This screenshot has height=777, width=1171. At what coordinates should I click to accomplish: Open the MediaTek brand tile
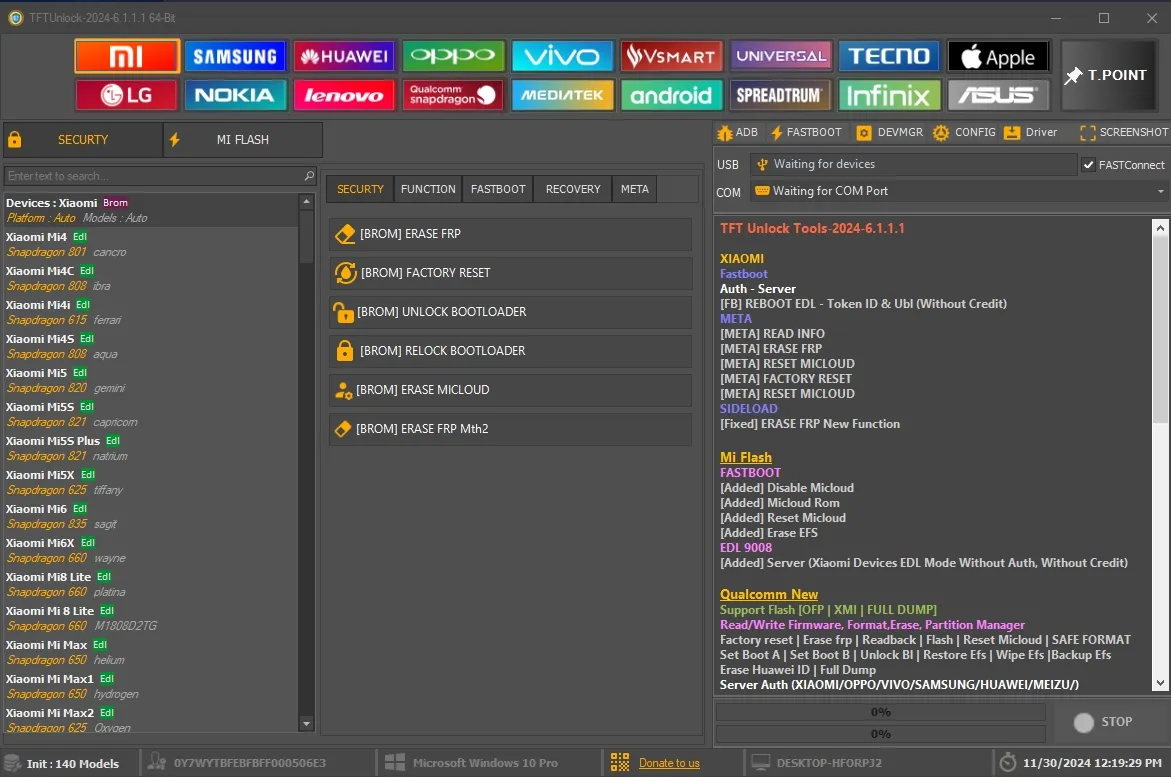tap(562, 95)
